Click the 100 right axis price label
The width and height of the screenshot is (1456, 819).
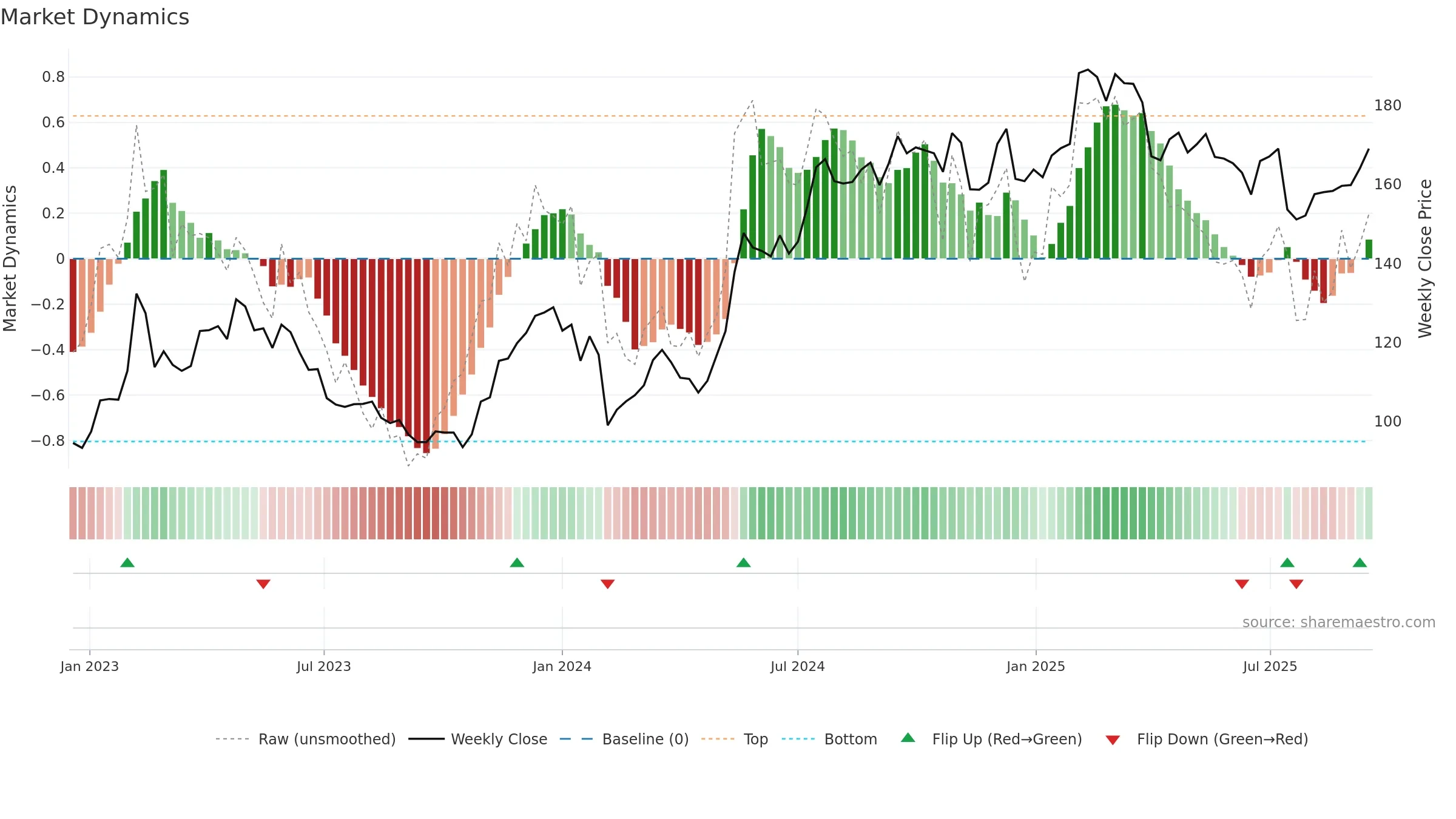[1388, 422]
